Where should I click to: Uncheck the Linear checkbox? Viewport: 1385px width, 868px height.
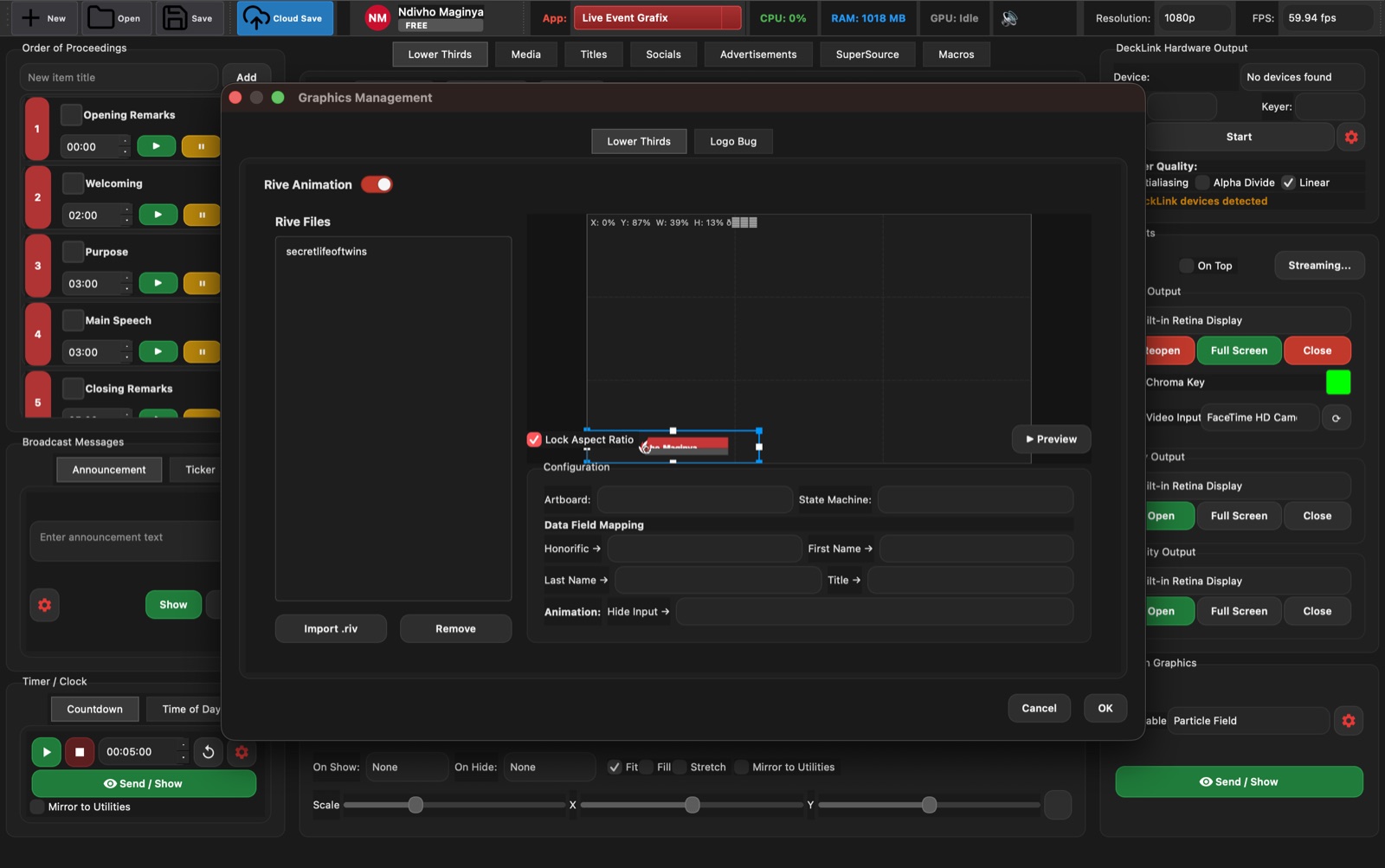click(1288, 183)
